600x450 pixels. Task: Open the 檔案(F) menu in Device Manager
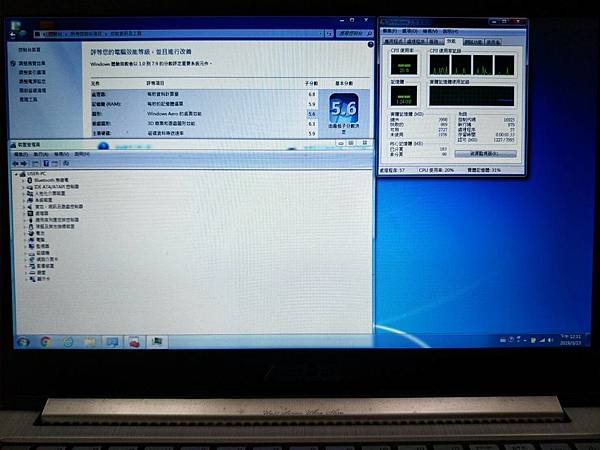pyautogui.click(x=21, y=154)
